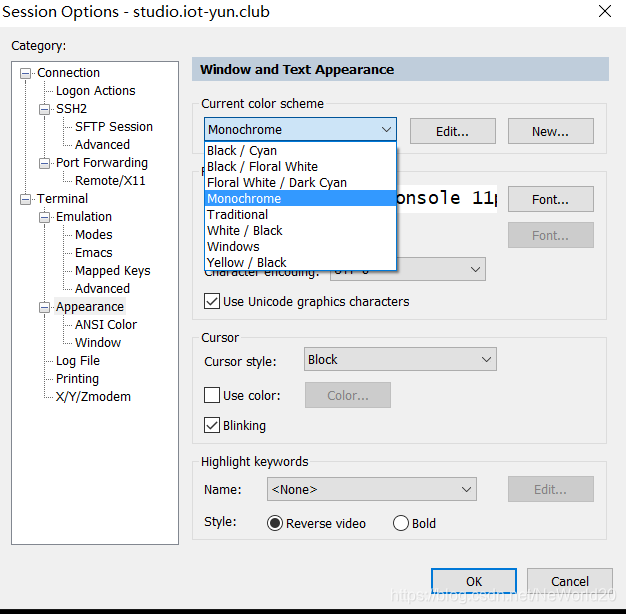The height and width of the screenshot is (614, 626).
Task: Select Log File in category tree
Action: pyautogui.click(x=78, y=360)
